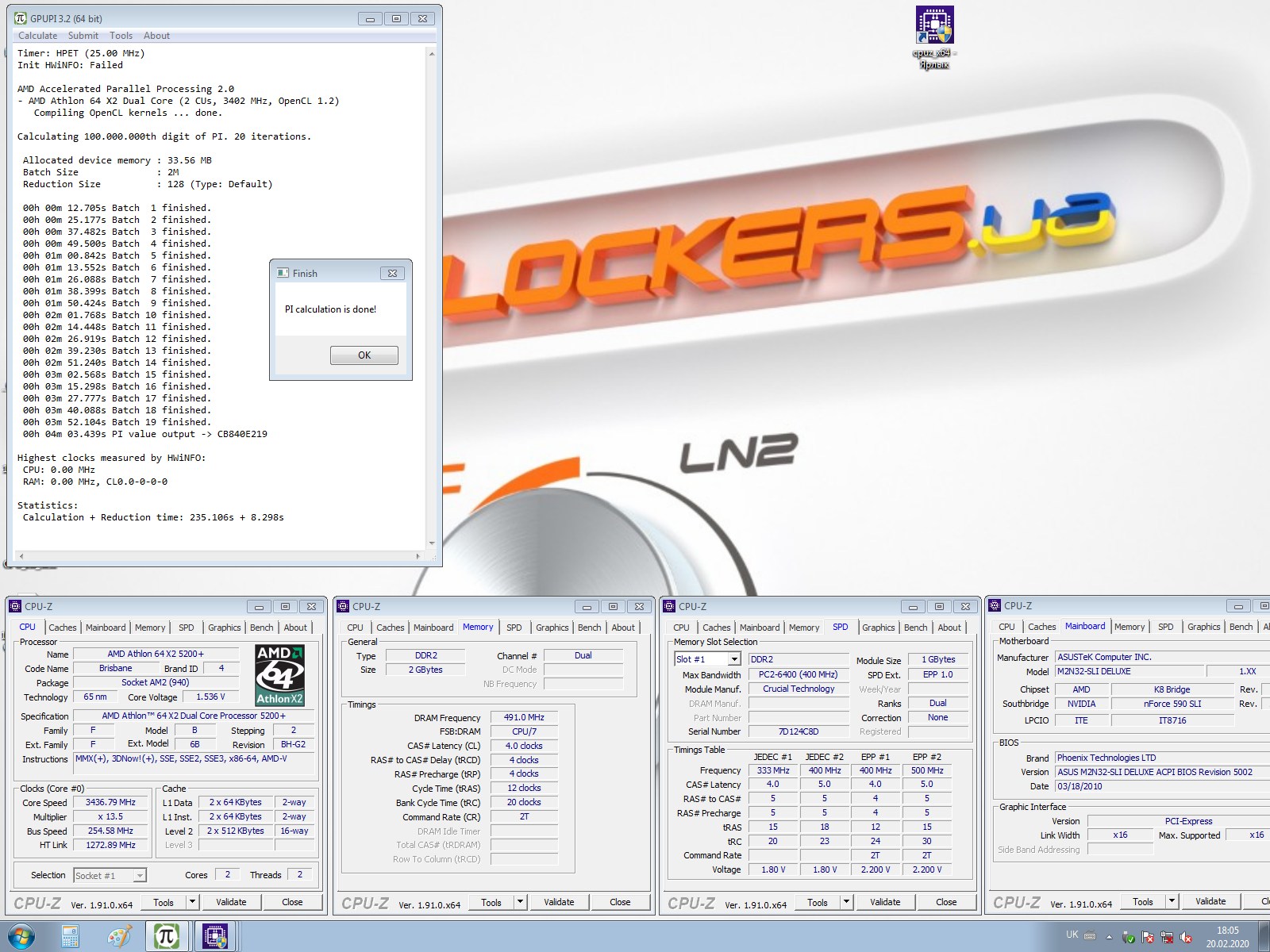This screenshot has height=952, width=1270.
Task: Click the muted volume tray icon
Action: (x=1187, y=937)
